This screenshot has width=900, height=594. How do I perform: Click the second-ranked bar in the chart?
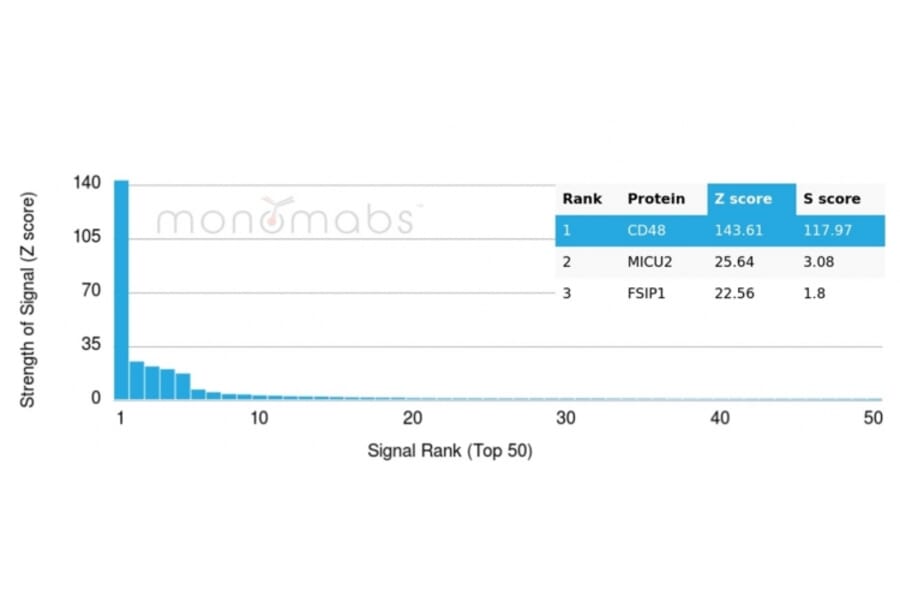[137, 380]
